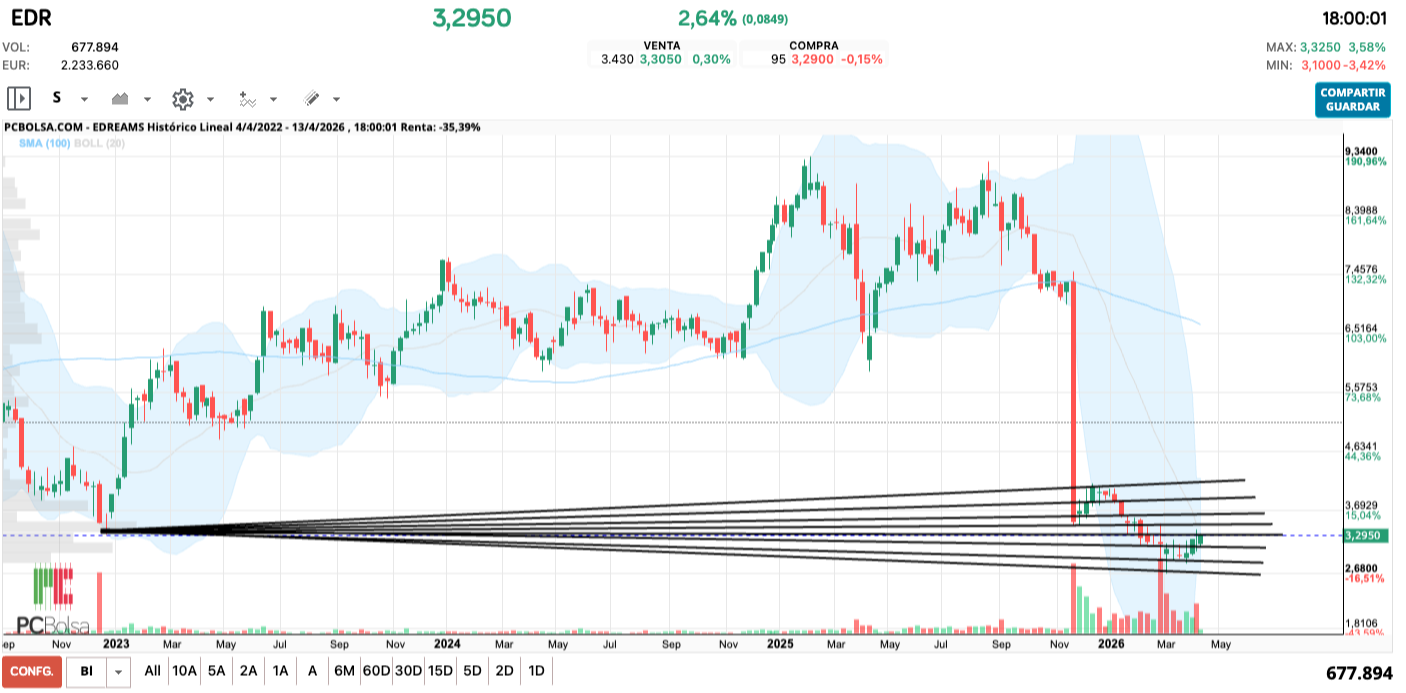
Task: Open the CONFG. button
Action: pos(30,672)
